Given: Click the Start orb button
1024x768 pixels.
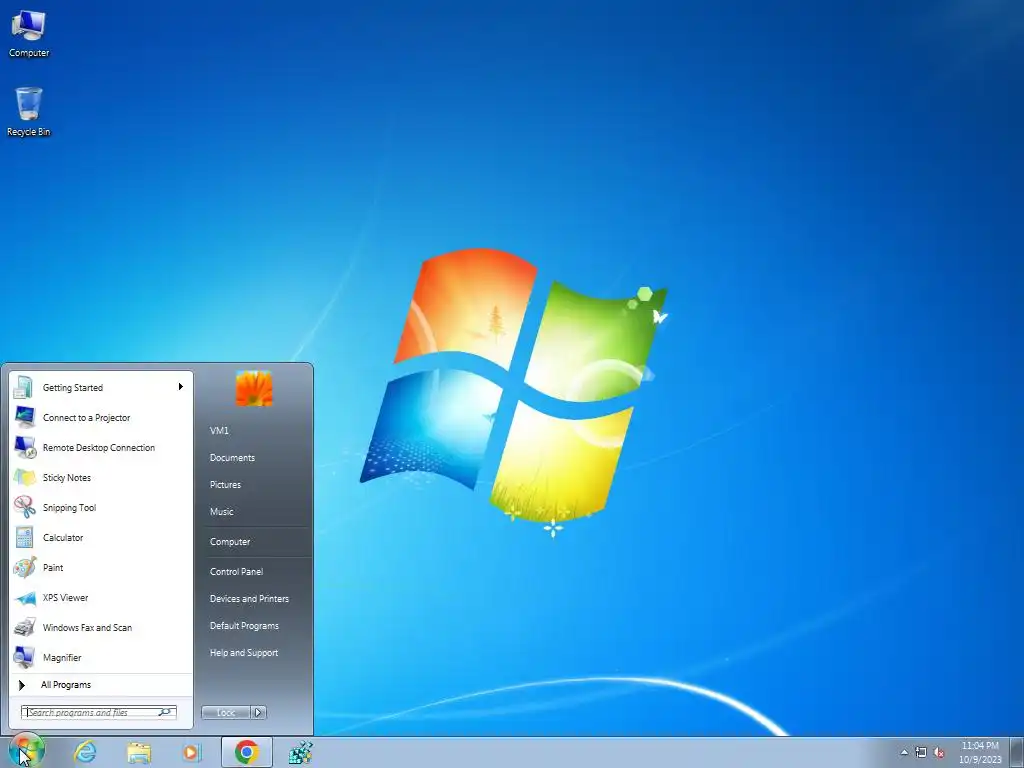Looking at the screenshot, I should coord(26,752).
